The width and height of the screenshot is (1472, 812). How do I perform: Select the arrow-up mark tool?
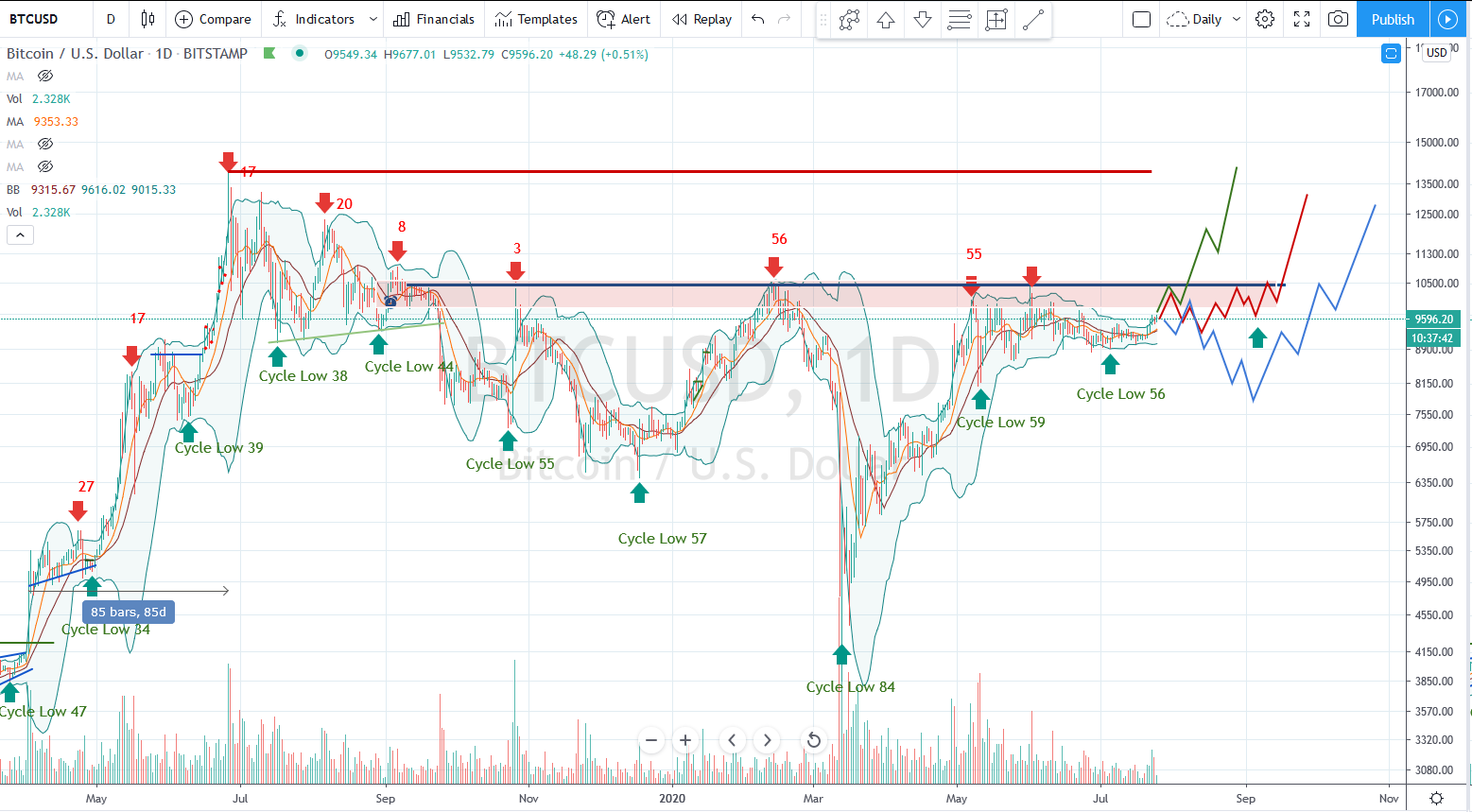[886, 20]
